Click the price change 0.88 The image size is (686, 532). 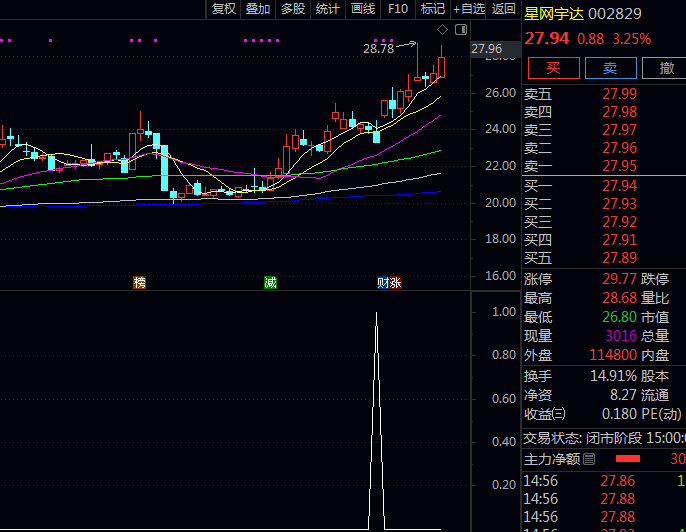(x=591, y=39)
